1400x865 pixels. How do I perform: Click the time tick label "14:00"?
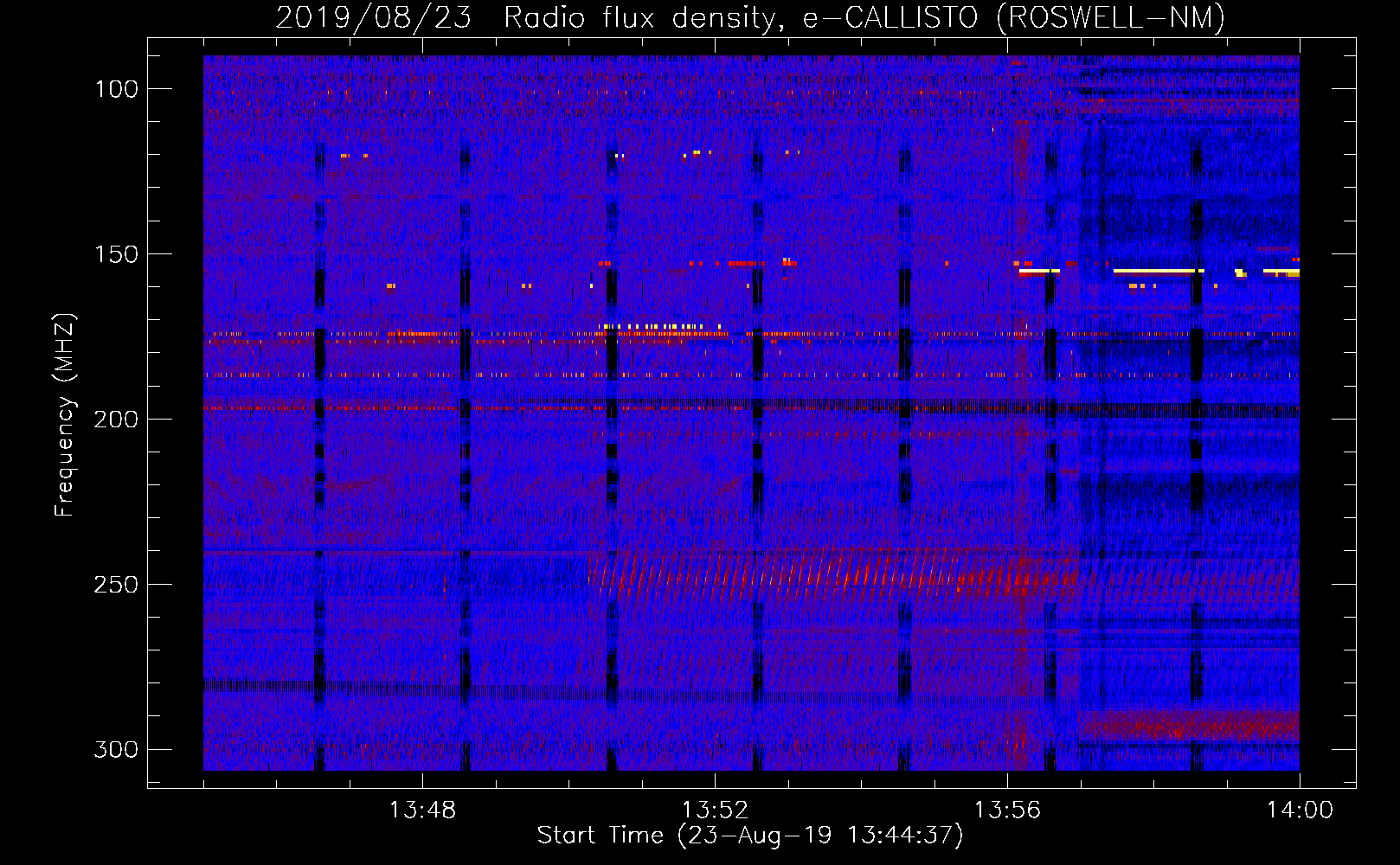(x=1300, y=811)
